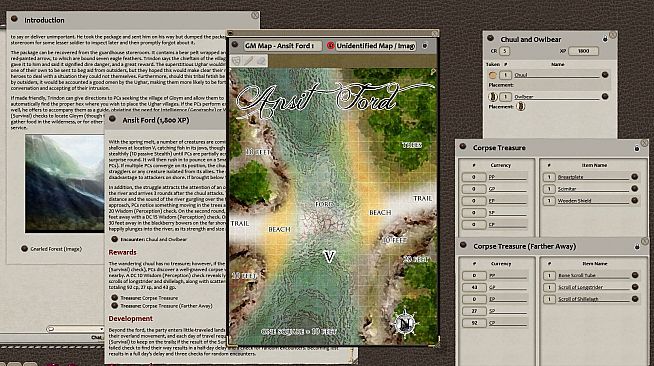
Task: Click CP amount 92 in Farther Away parcel
Action: [x=474, y=323]
